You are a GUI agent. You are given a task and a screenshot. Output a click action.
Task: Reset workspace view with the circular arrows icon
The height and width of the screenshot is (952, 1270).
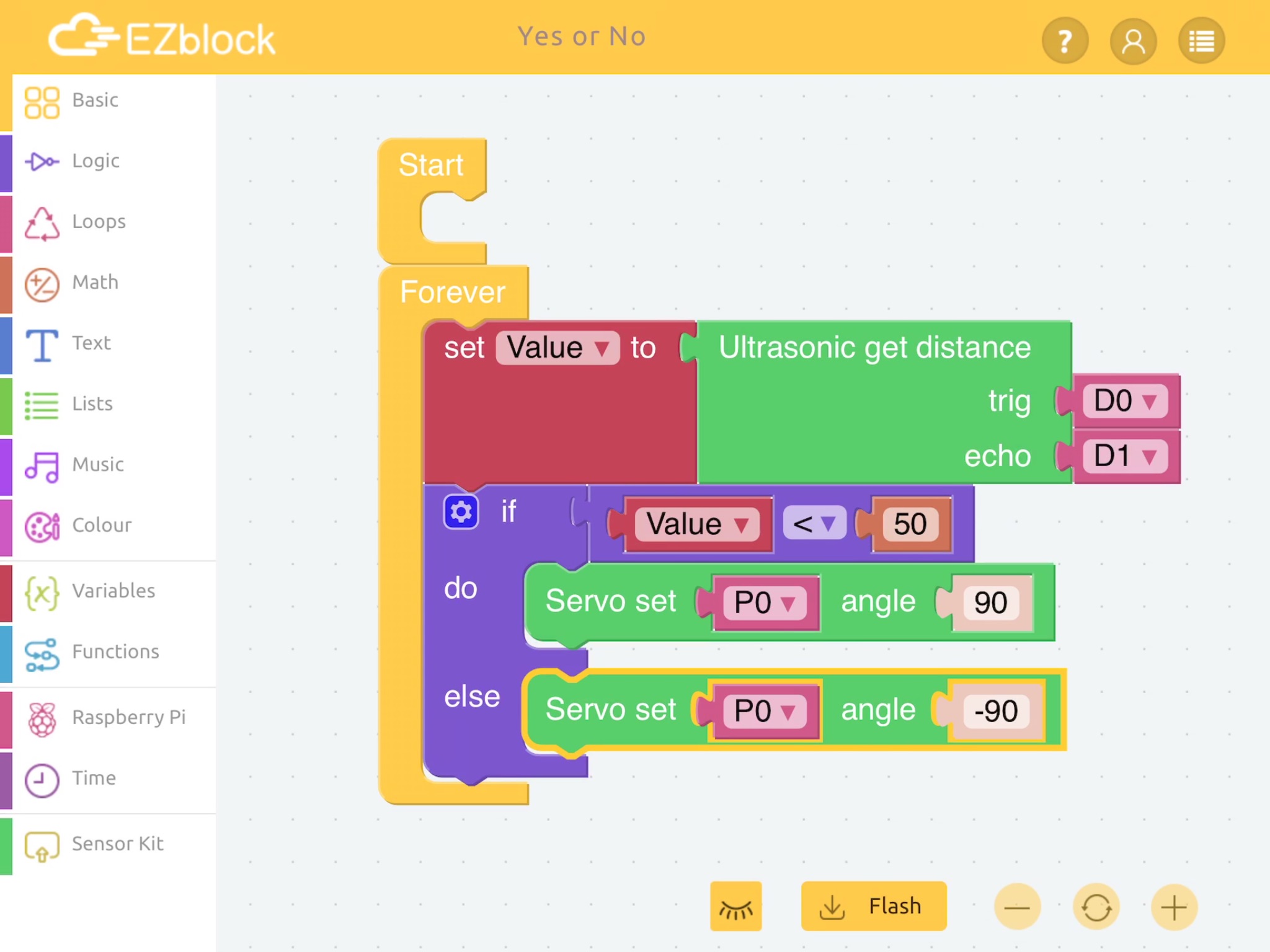click(1096, 908)
